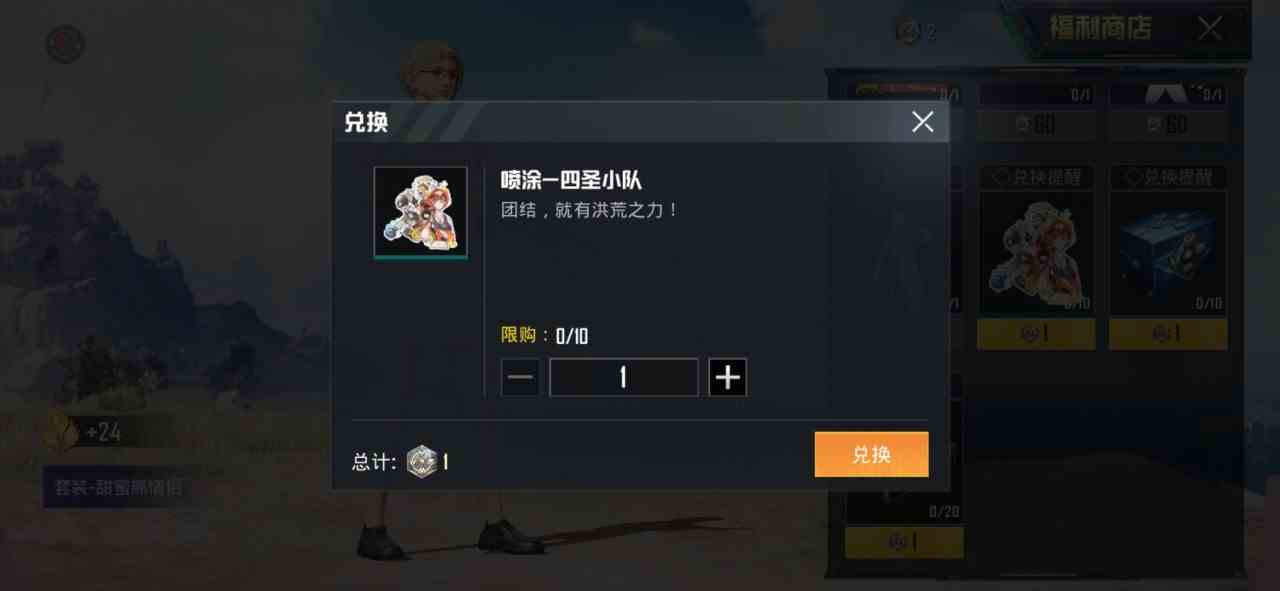Close the 福利商店 panel with its X

(1210, 28)
